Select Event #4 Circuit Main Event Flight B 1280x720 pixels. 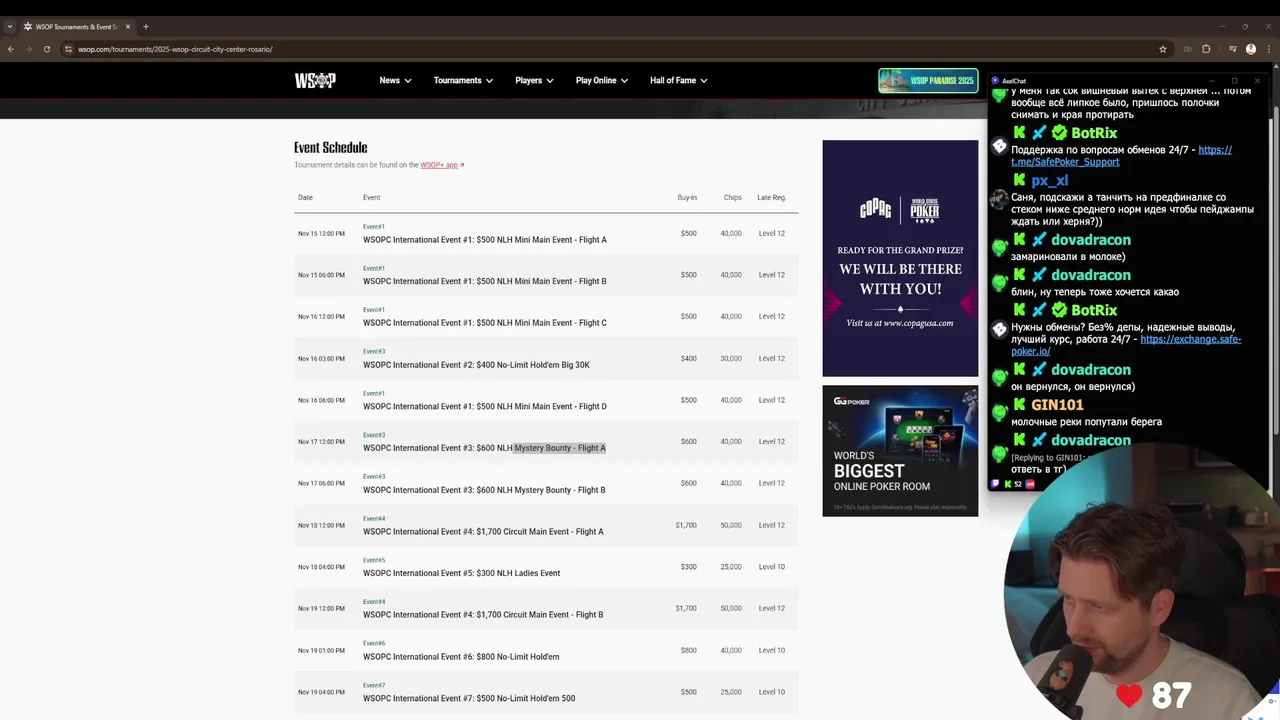[x=546, y=609]
